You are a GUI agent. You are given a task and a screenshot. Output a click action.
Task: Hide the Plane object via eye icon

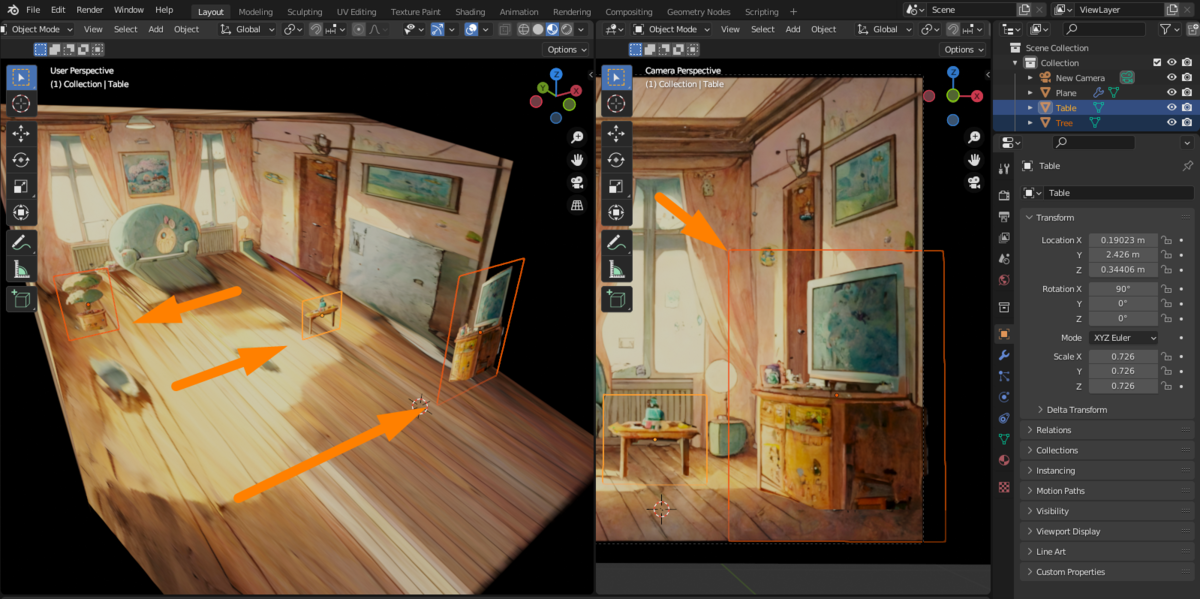(1172, 92)
